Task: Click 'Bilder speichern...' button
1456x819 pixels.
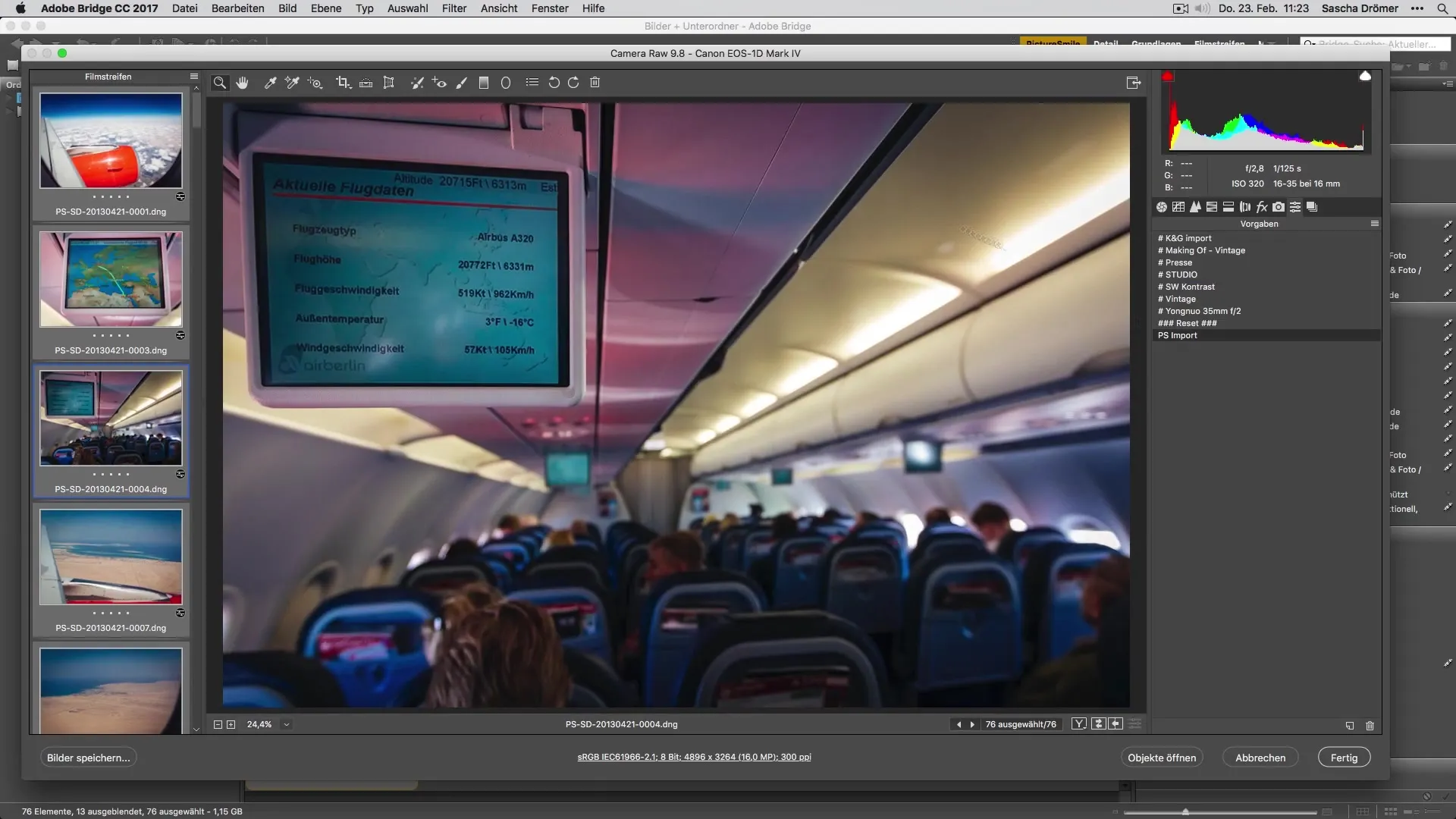Action: pos(88,758)
